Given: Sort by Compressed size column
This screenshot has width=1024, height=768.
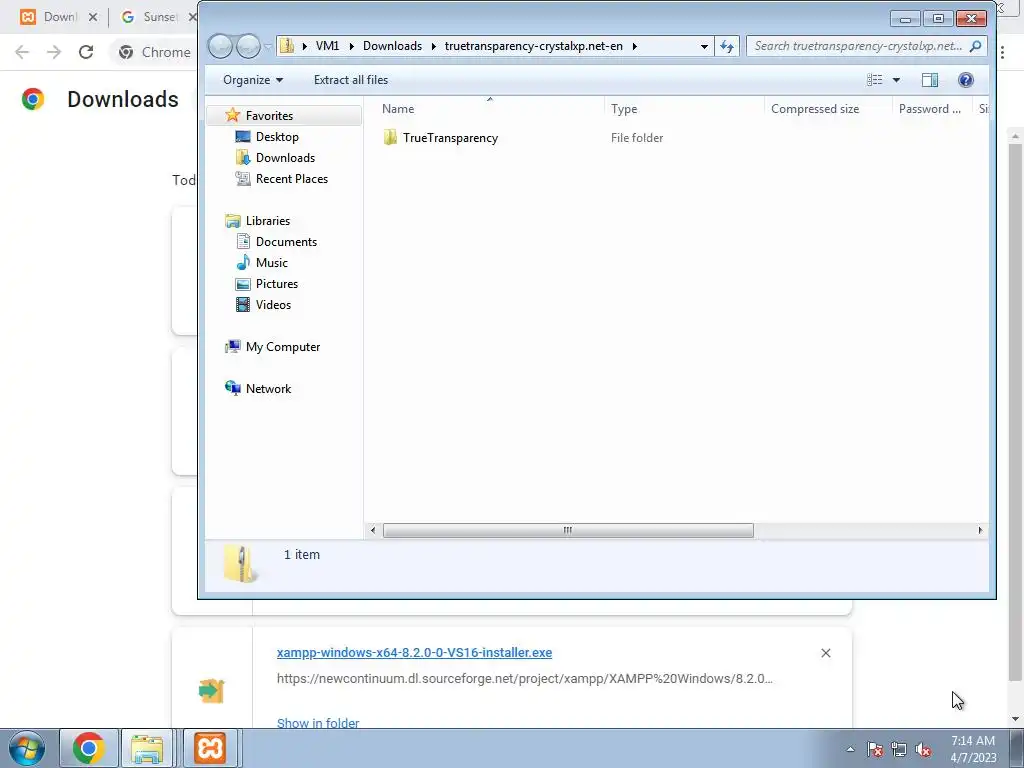Looking at the screenshot, I should tap(828, 108).
